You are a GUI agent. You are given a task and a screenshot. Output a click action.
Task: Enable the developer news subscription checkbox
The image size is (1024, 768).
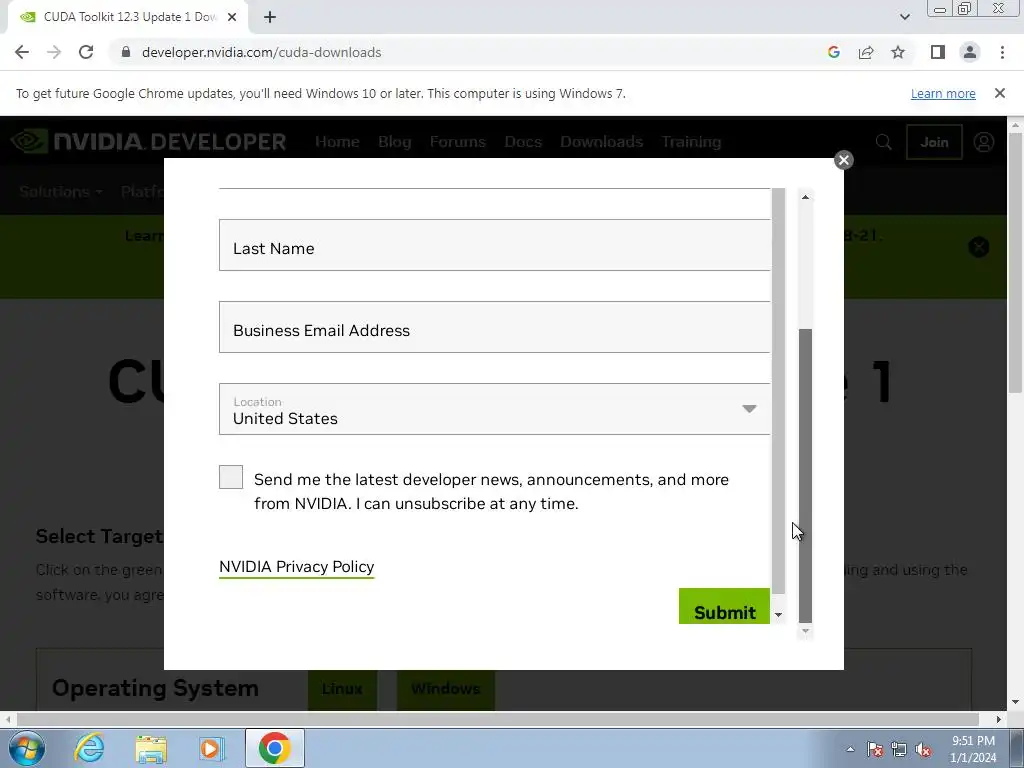[231, 477]
